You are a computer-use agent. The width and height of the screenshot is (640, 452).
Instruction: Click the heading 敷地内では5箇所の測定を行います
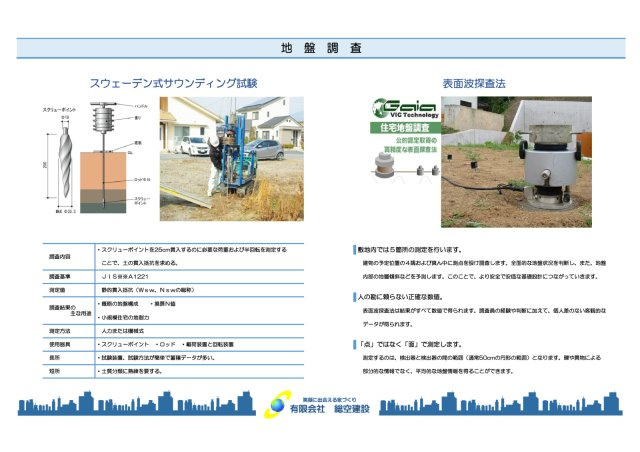(x=409, y=249)
